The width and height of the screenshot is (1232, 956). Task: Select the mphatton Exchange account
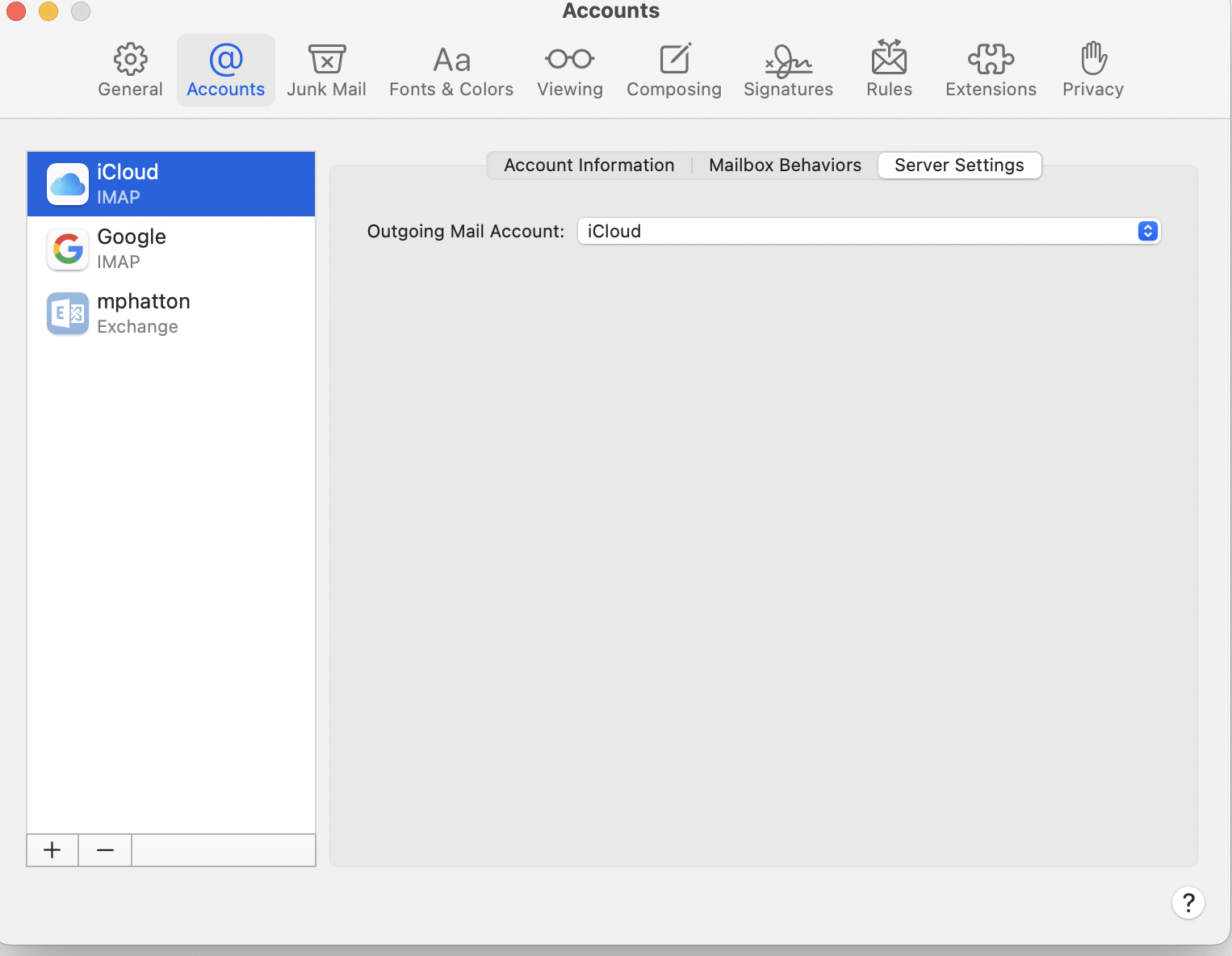coord(171,313)
